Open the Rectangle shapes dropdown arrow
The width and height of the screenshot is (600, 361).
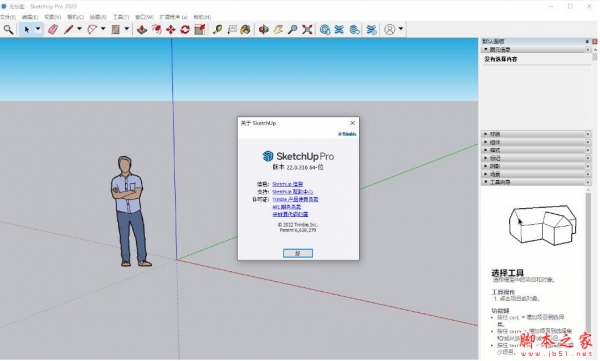[127, 29]
